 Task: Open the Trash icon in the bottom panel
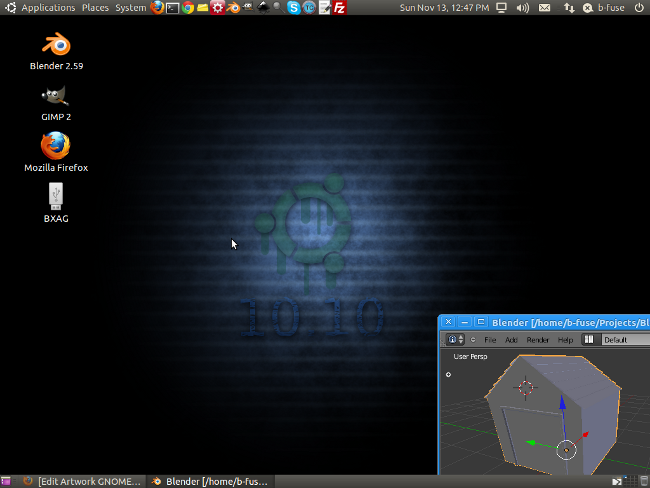(644, 481)
